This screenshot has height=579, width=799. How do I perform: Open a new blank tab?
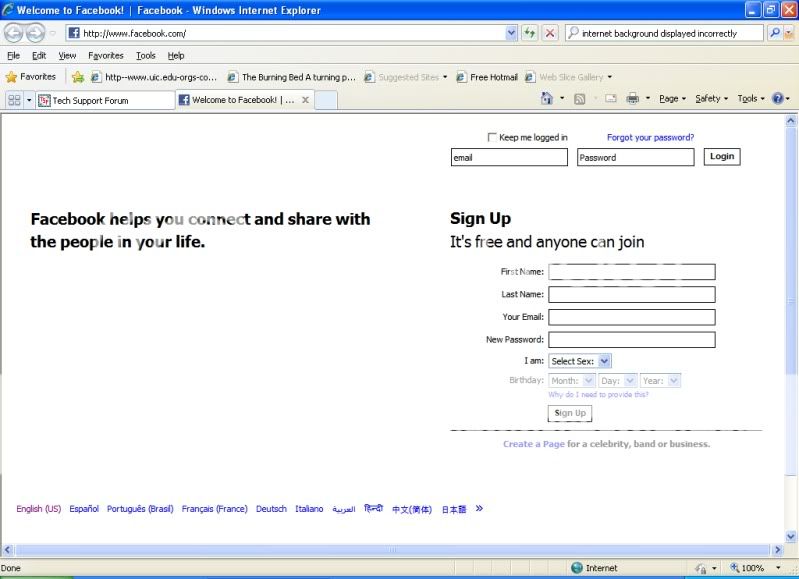[326, 100]
